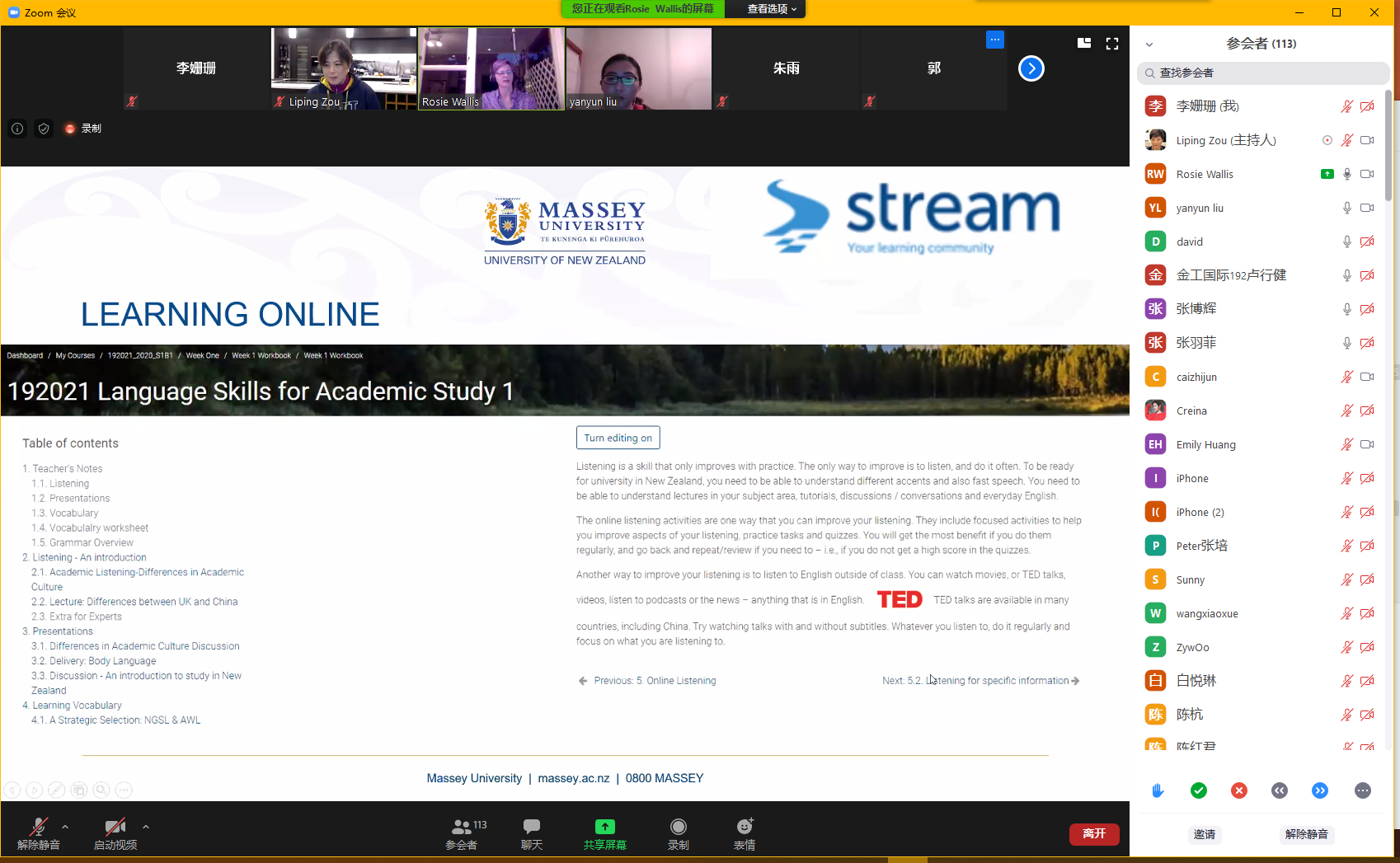1400x863 pixels.
Task: Open the chat window
Action: [x=532, y=833]
